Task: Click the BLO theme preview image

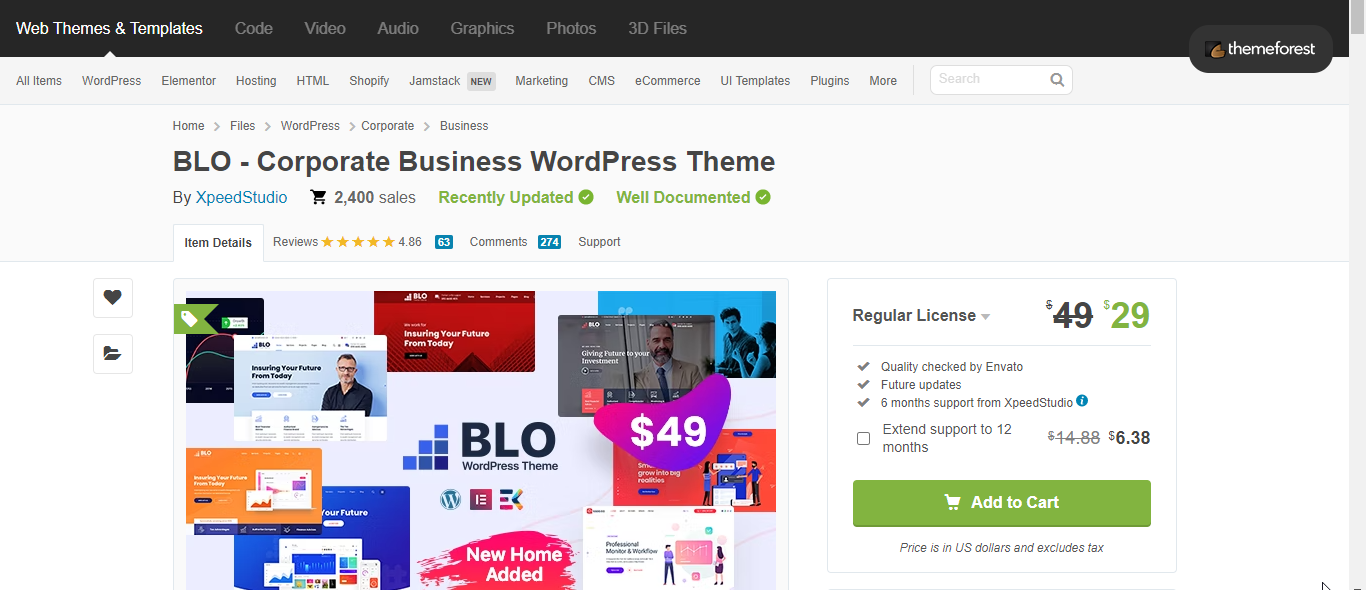Action: tap(481, 441)
